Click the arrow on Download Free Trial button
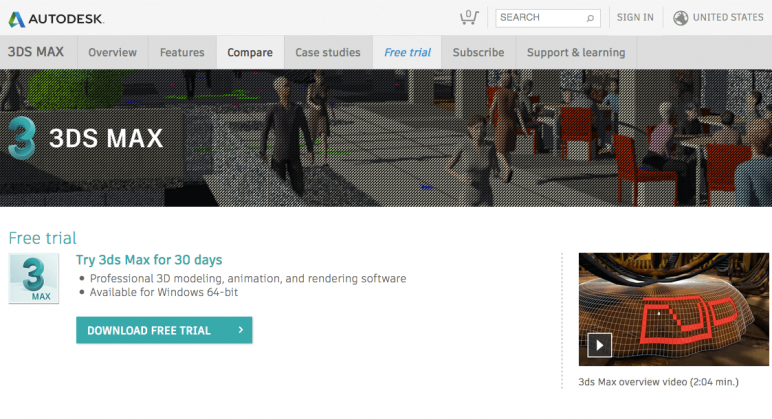Viewport: 772px width, 419px height. [x=241, y=330]
